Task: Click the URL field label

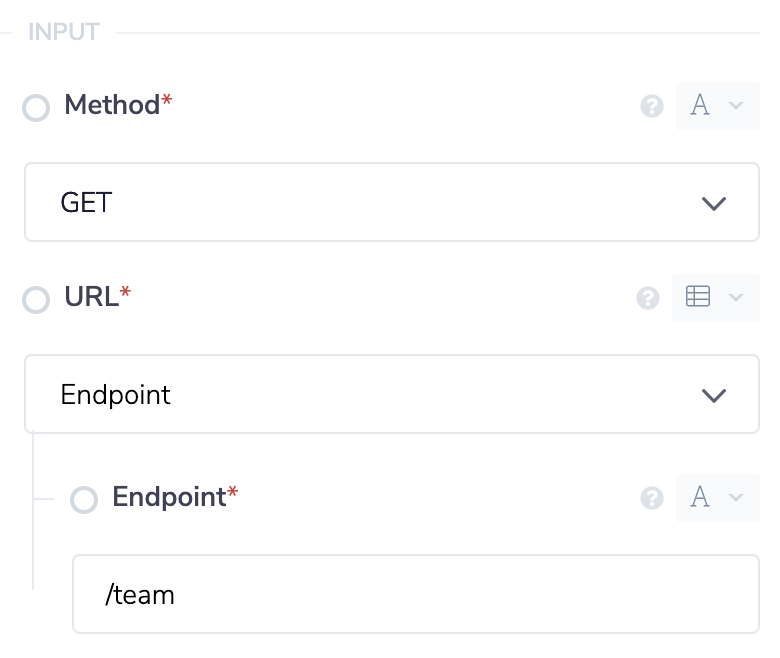Action: pos(92,296)
